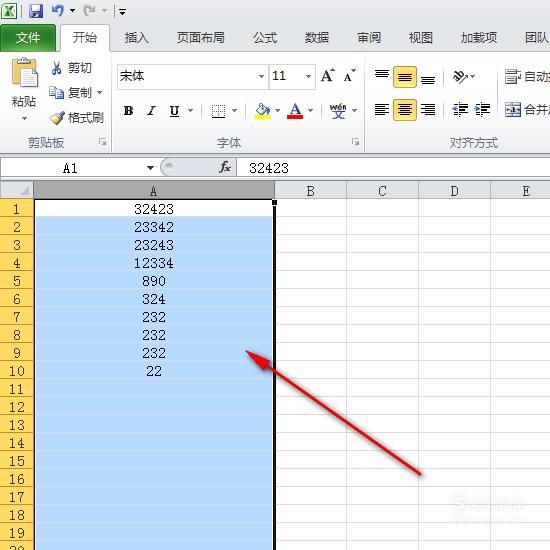Click the phonetic guide wén icon

(x=338, y=111)
